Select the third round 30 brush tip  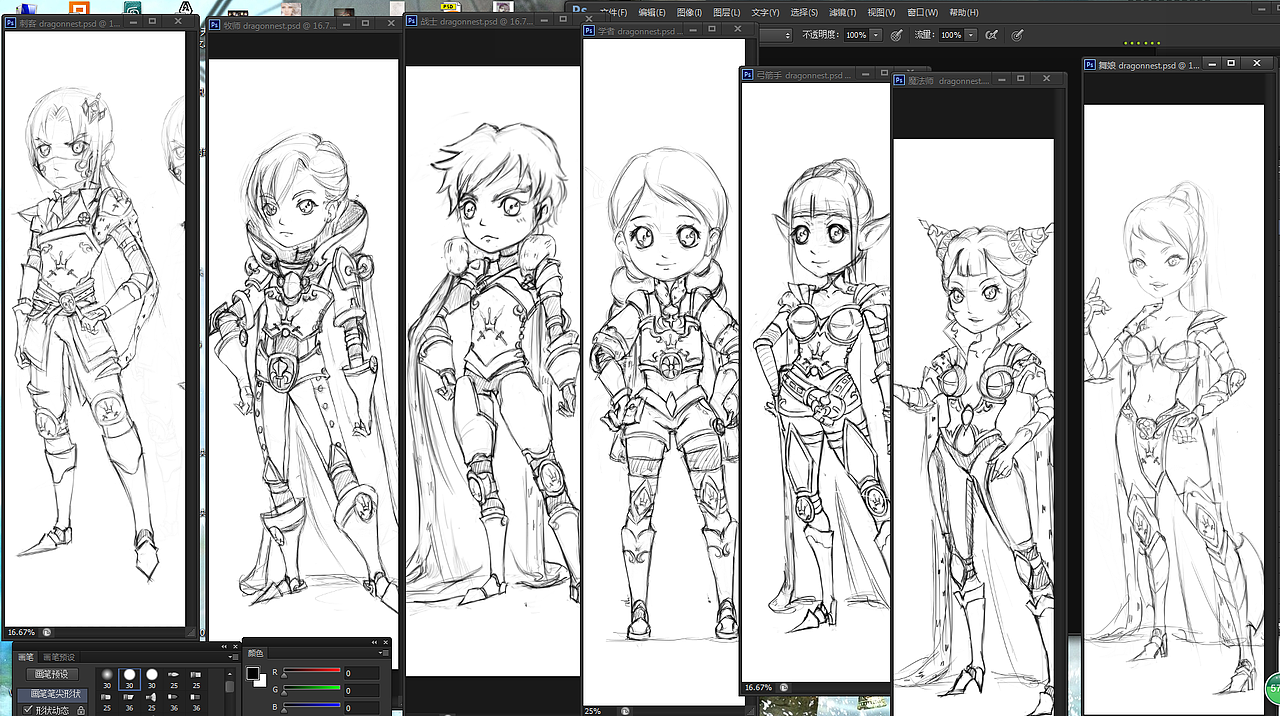[152, 679]
